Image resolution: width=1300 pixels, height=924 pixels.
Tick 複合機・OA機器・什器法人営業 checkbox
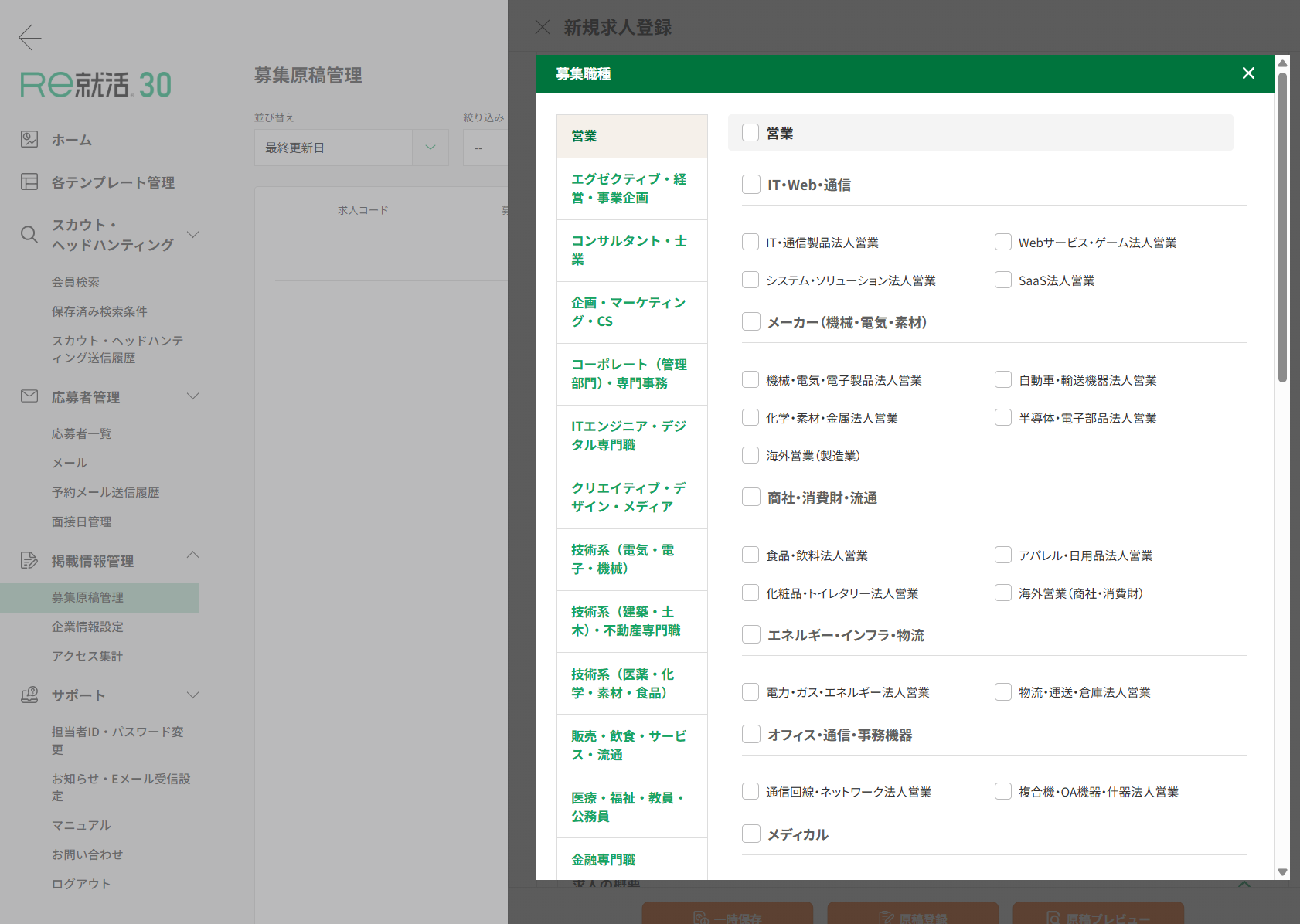[1003, 791]
